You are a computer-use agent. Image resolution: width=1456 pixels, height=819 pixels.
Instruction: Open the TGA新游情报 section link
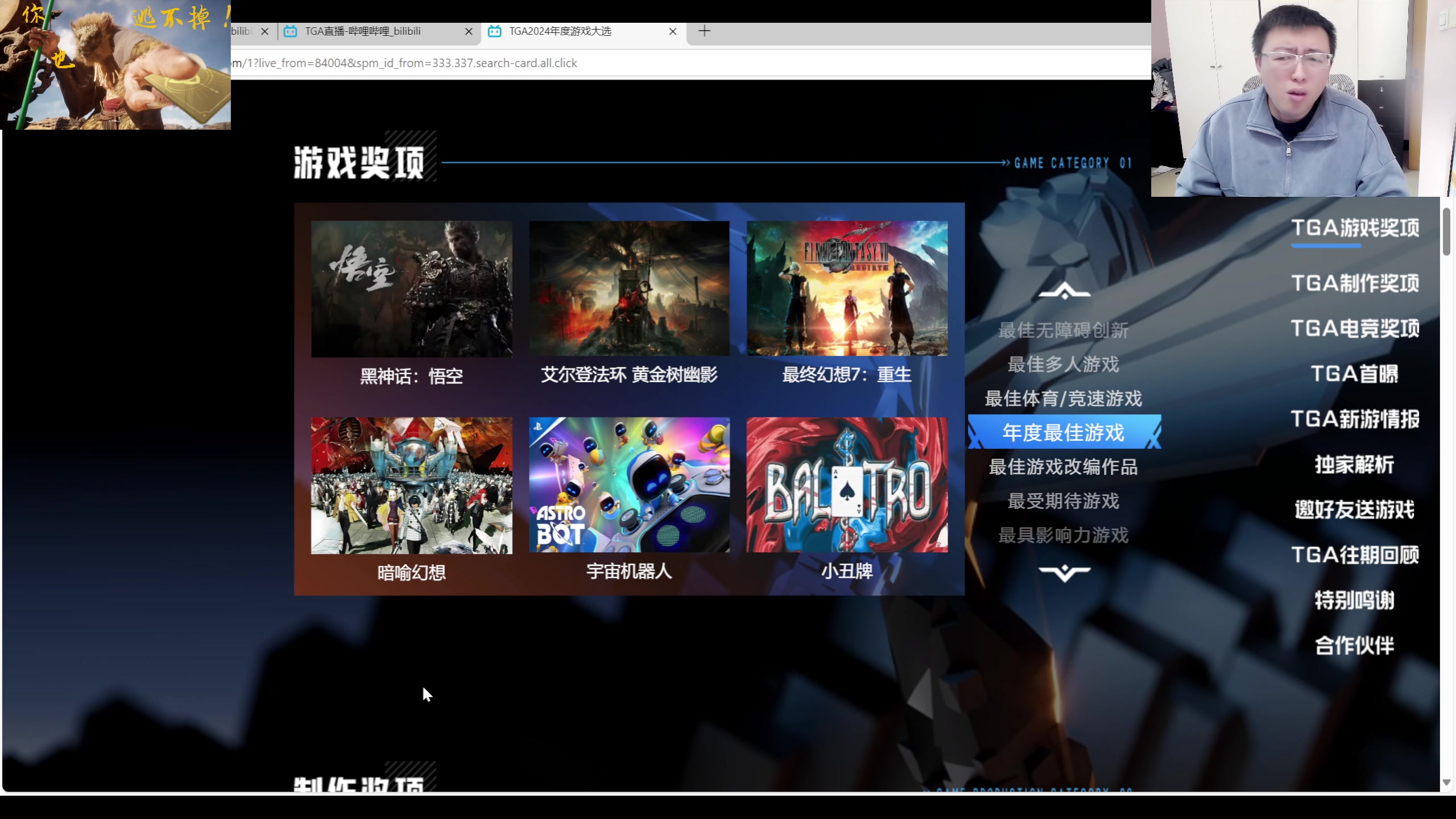coord(1355,419)
